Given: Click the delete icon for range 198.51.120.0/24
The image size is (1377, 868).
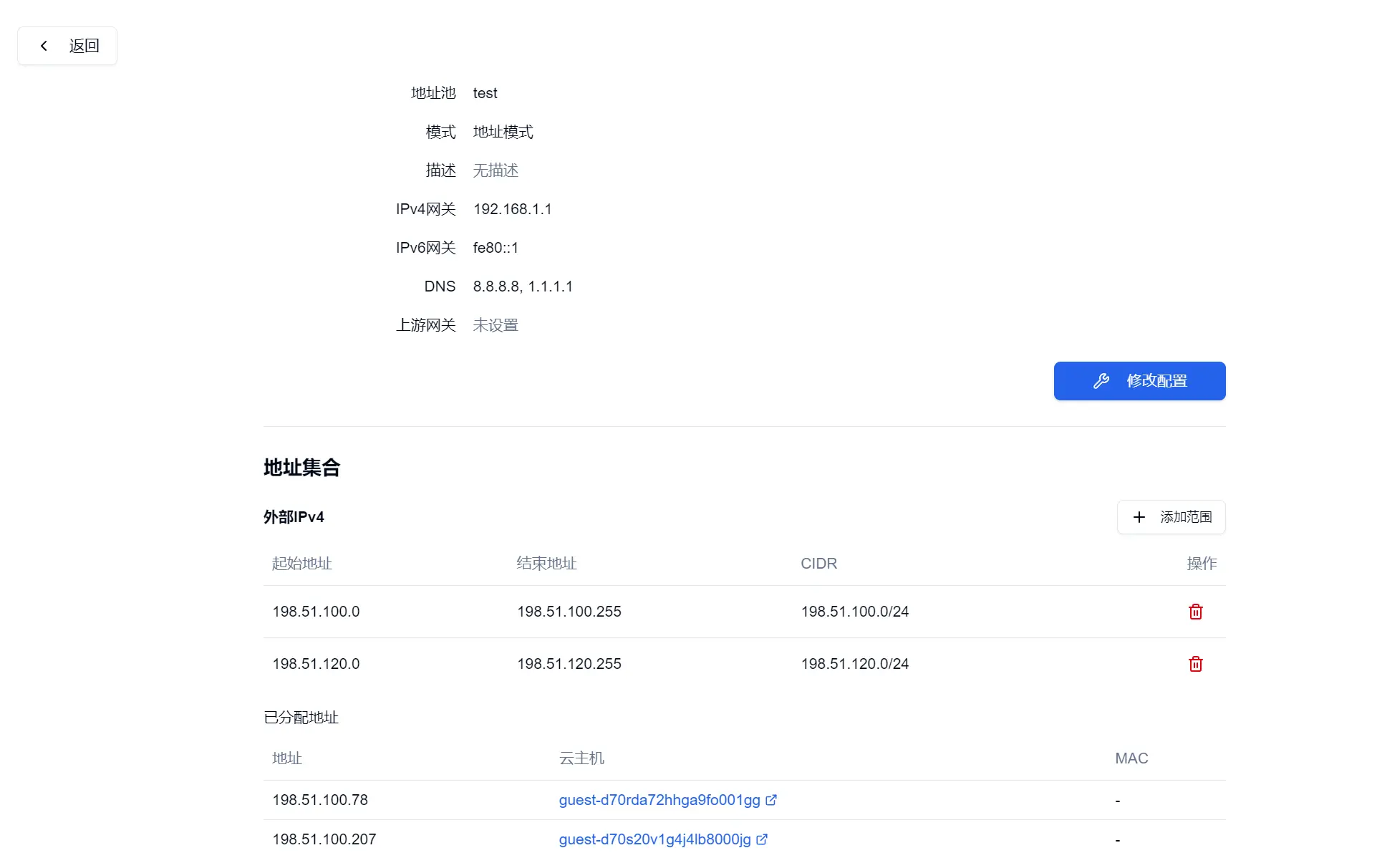Looking at the screenshot, I should (1194, 664).
